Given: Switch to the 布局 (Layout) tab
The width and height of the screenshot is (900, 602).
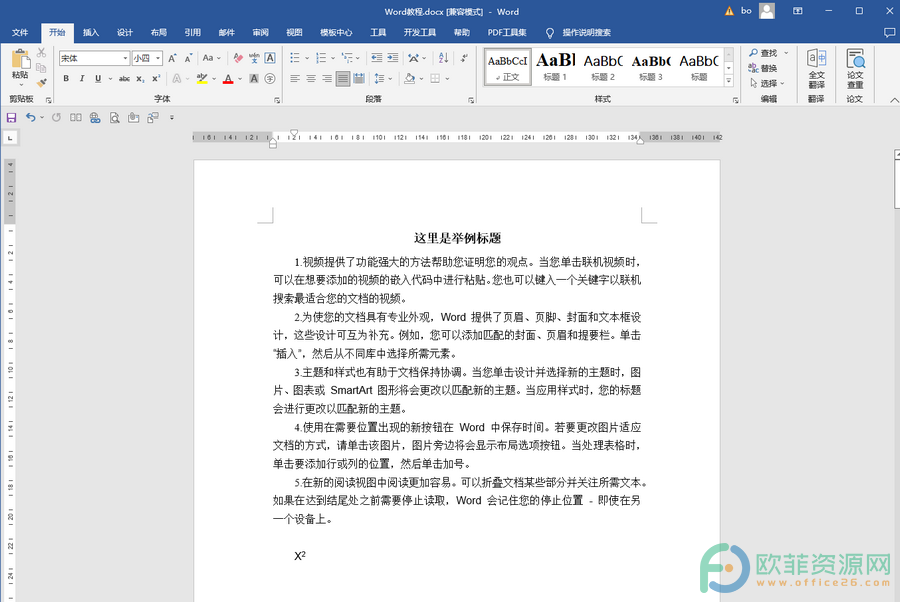Looking at the screenshot, I should (158, 33).
